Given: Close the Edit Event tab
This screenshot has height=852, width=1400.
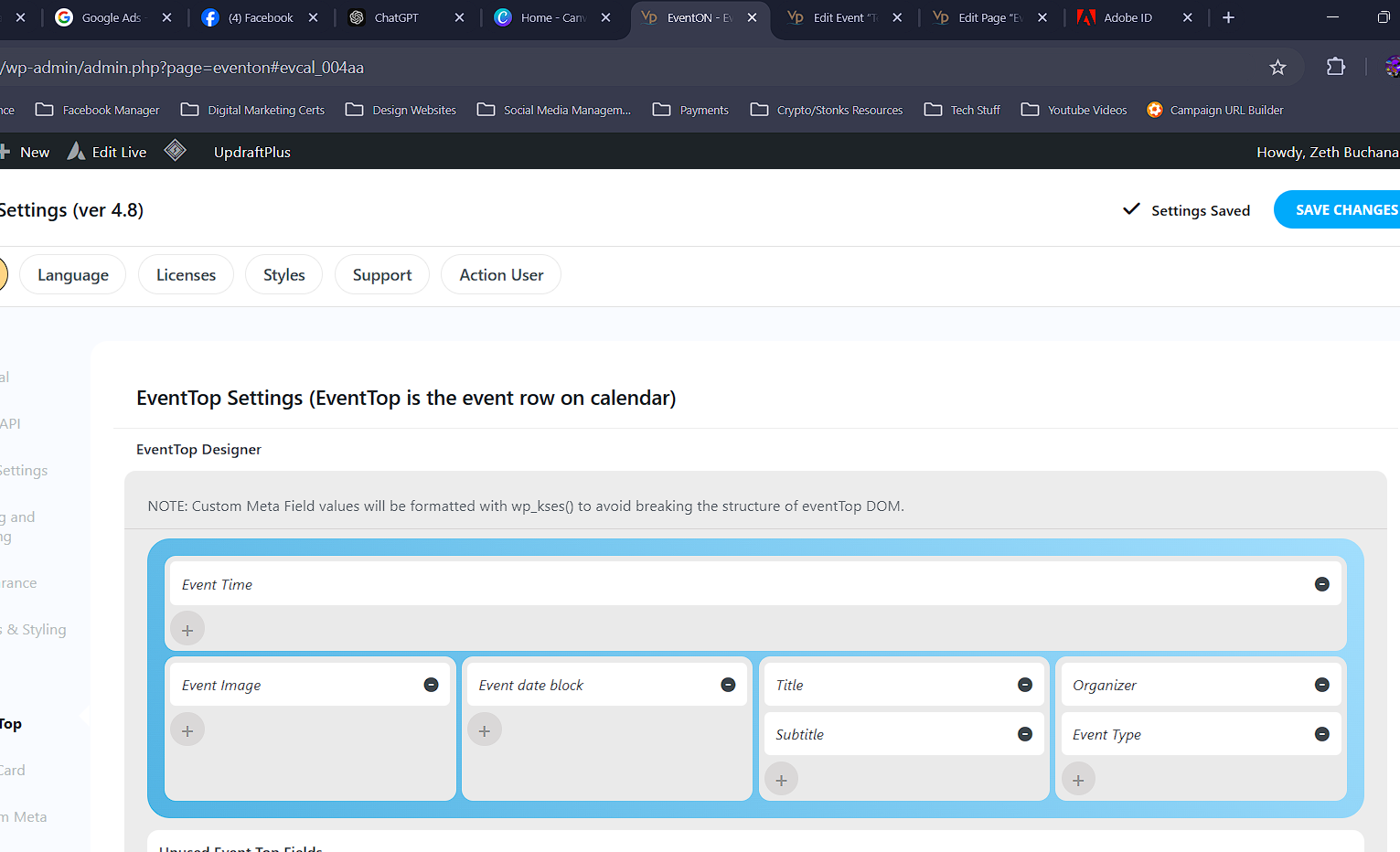Looking at the screenshot, I should tap(897, 17).
